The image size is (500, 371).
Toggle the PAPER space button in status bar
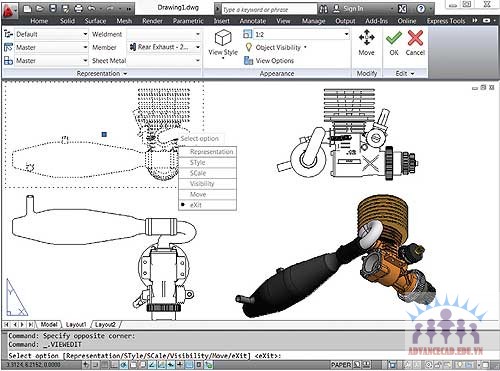coord(341,364)
